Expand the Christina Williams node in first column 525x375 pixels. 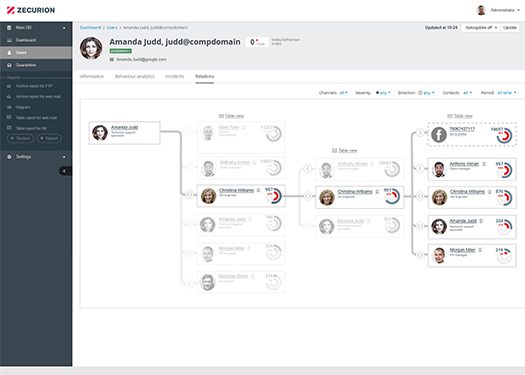pos(189,195)
